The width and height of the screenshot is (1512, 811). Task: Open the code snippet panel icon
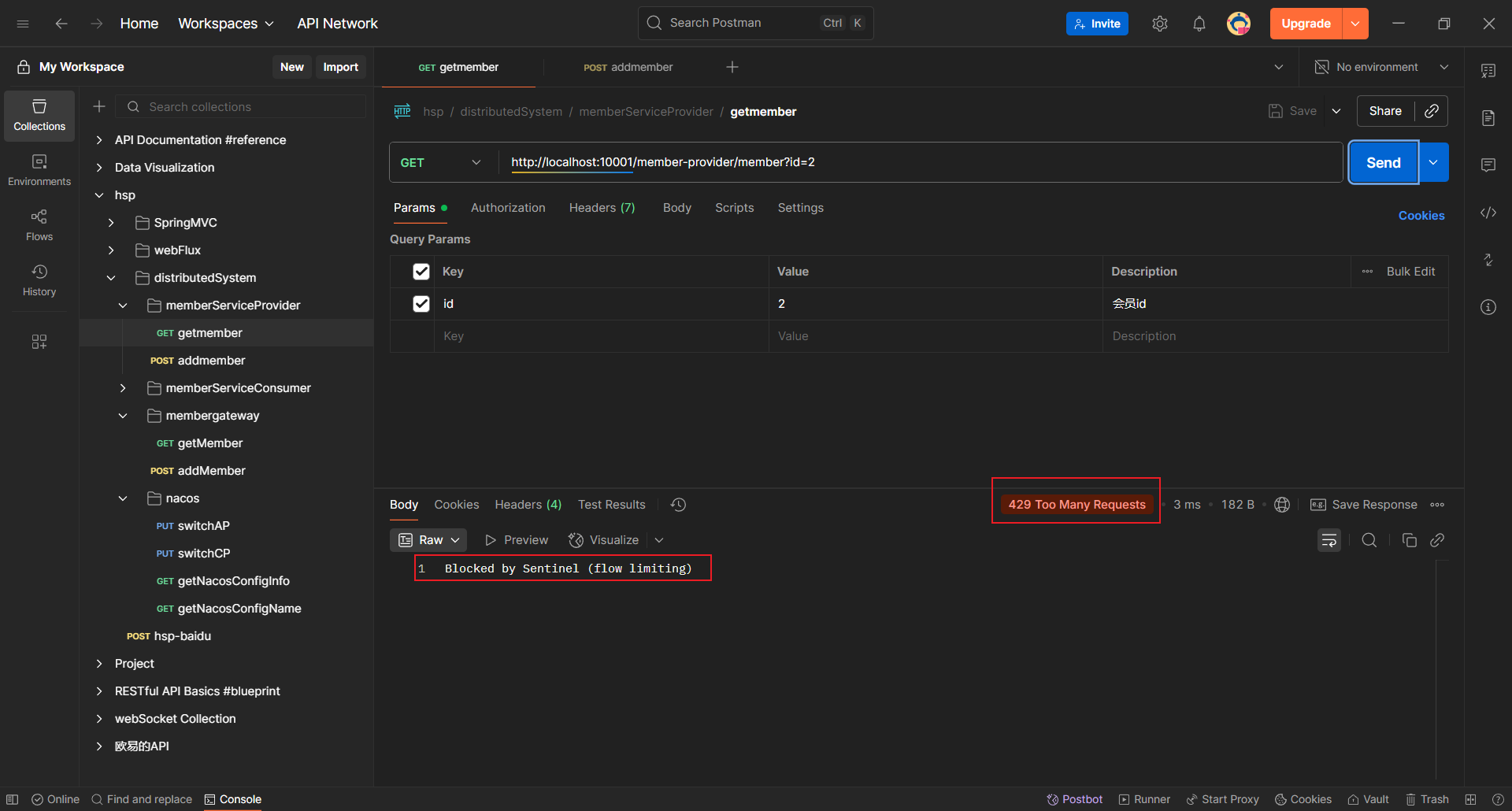click(x=1488, y=213)
